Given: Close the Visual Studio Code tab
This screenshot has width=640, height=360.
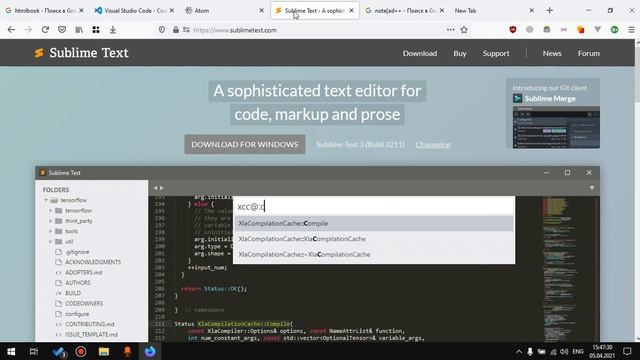Looking at the screenshot, I should [x=171, y=11].
